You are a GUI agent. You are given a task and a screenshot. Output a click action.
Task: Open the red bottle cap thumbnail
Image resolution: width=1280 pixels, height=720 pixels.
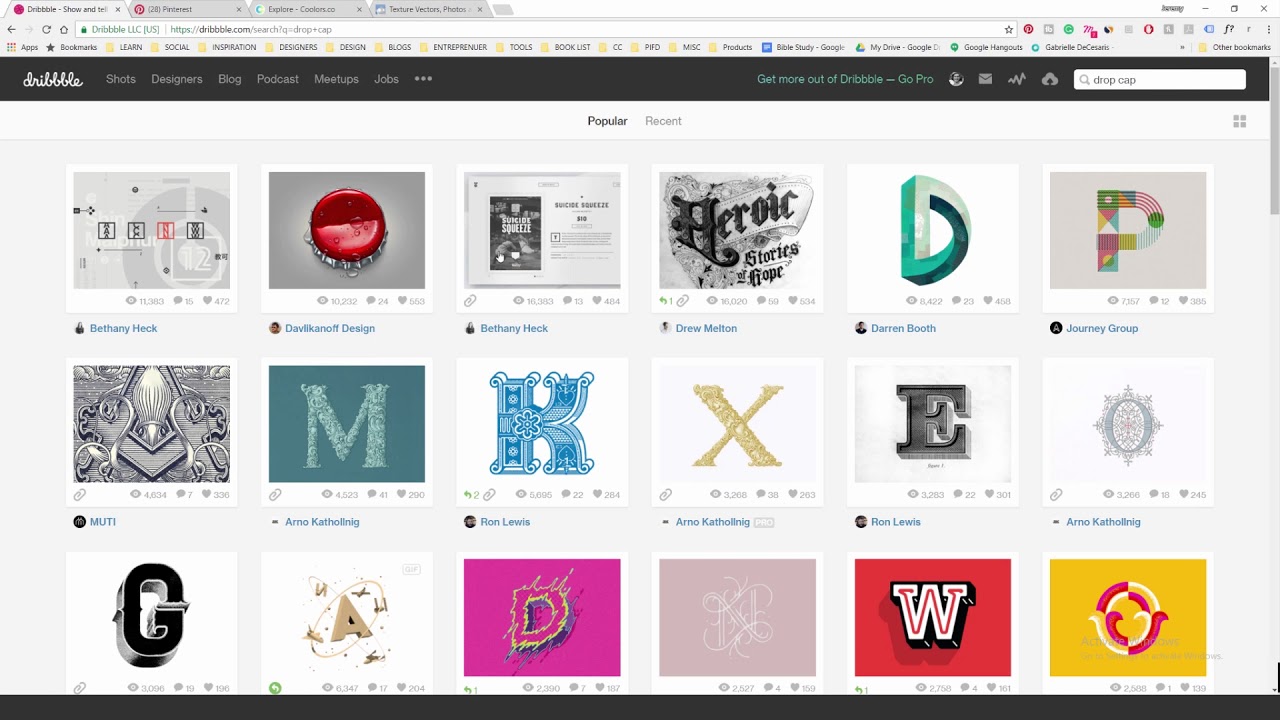pos(347,230)
